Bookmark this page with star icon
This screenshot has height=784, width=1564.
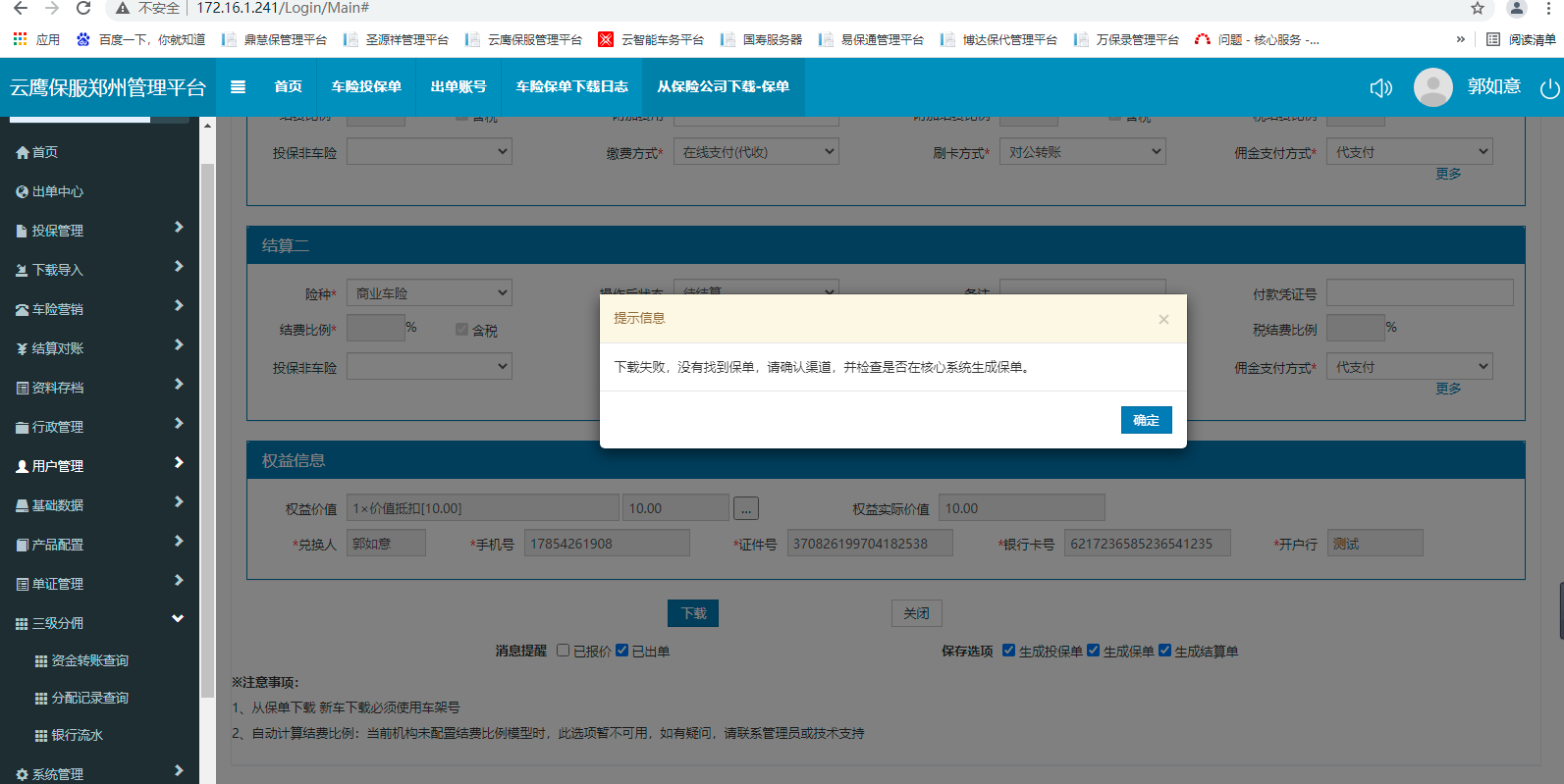point(1477,9)
